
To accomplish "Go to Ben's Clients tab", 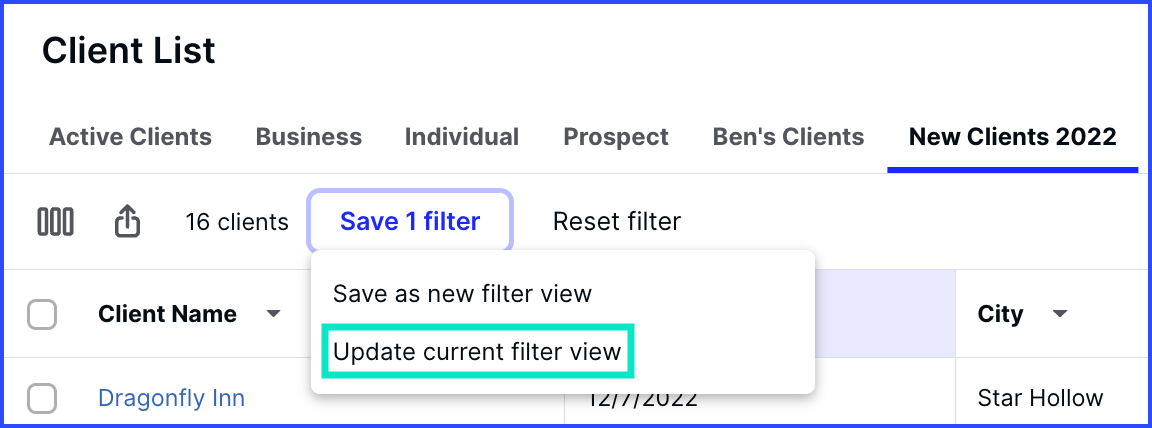I will pos(788,137).
